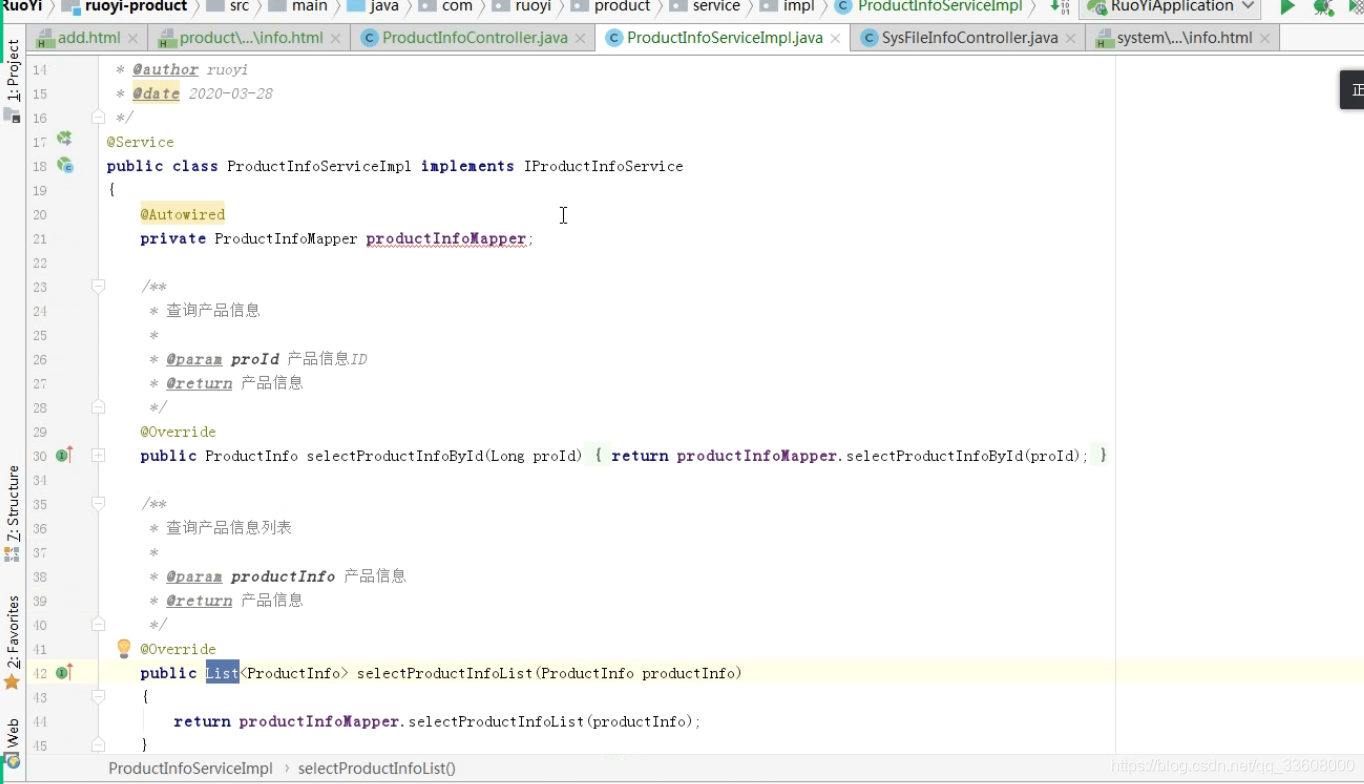Collapse the Javadoc comment at line 23
Viewport: 1364px width, 784px height.
click(x=98, y=287)
